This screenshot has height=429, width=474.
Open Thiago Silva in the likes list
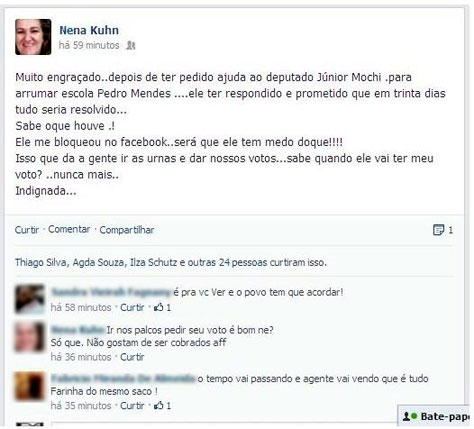[x=41, y=262]
